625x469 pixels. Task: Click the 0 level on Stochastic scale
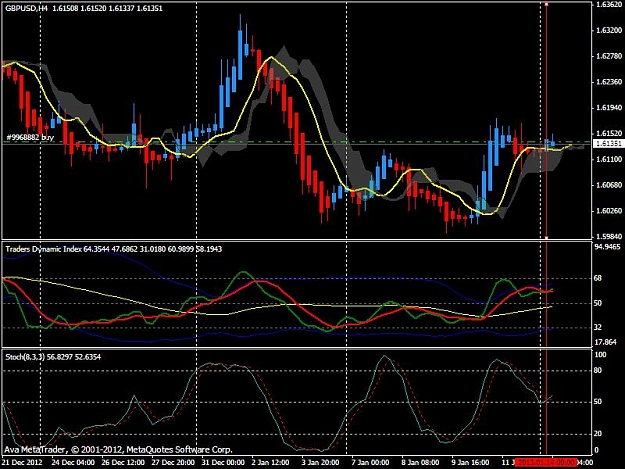tap(596, 450)
